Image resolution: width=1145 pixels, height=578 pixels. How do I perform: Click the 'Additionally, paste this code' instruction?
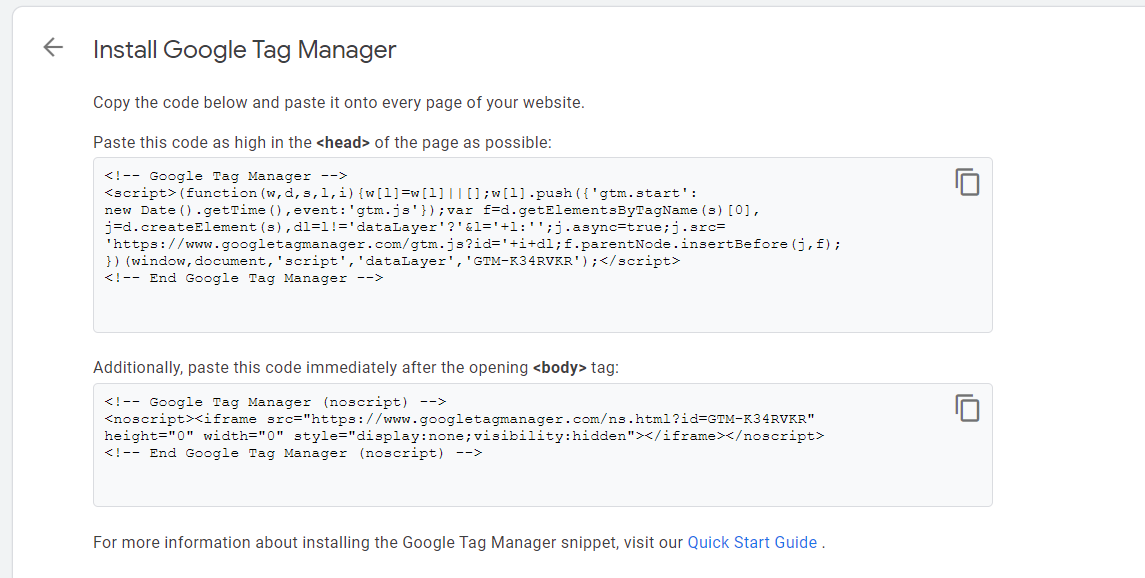pyautogui.click(x=355, y=368)
